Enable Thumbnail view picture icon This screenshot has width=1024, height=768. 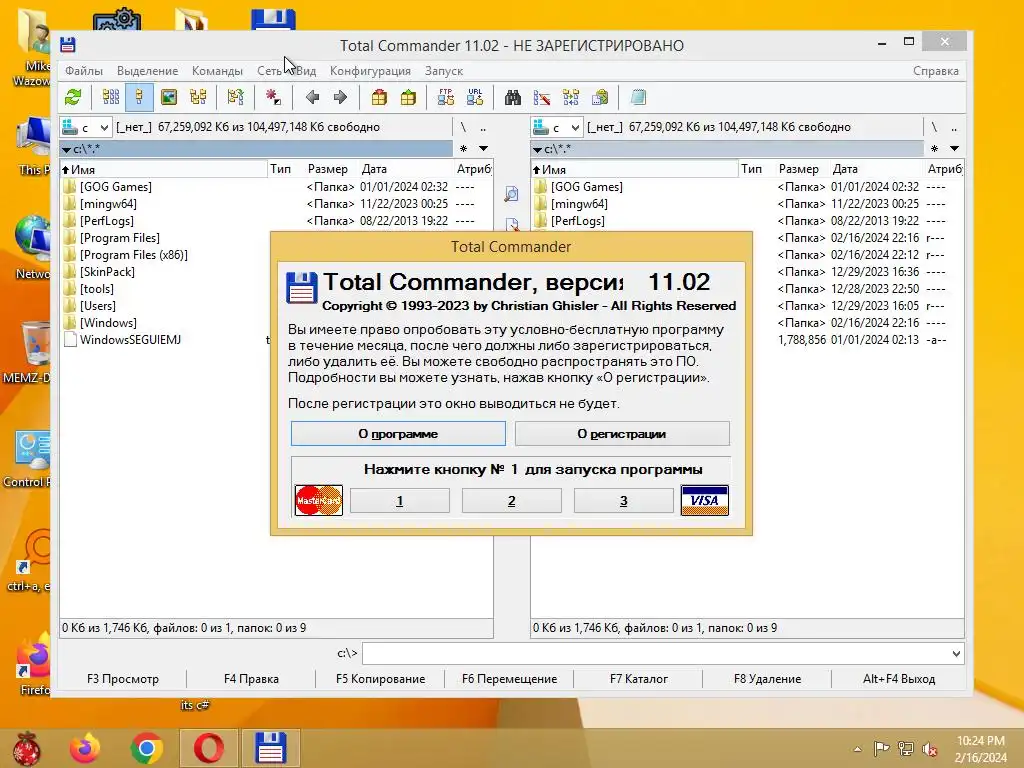pos(168,98)
